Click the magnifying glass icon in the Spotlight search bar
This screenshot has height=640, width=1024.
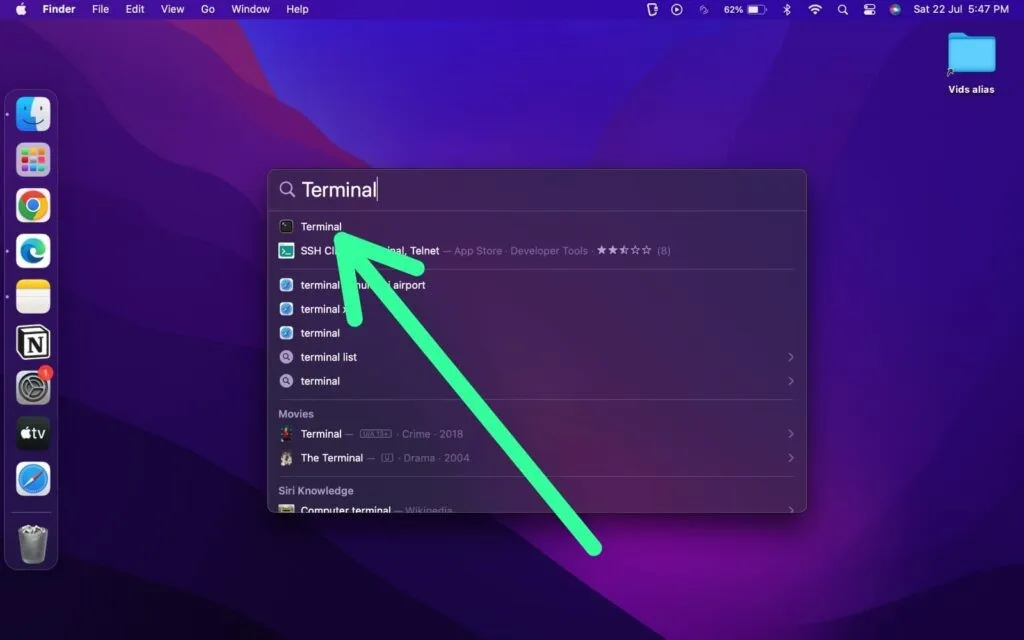287,189
